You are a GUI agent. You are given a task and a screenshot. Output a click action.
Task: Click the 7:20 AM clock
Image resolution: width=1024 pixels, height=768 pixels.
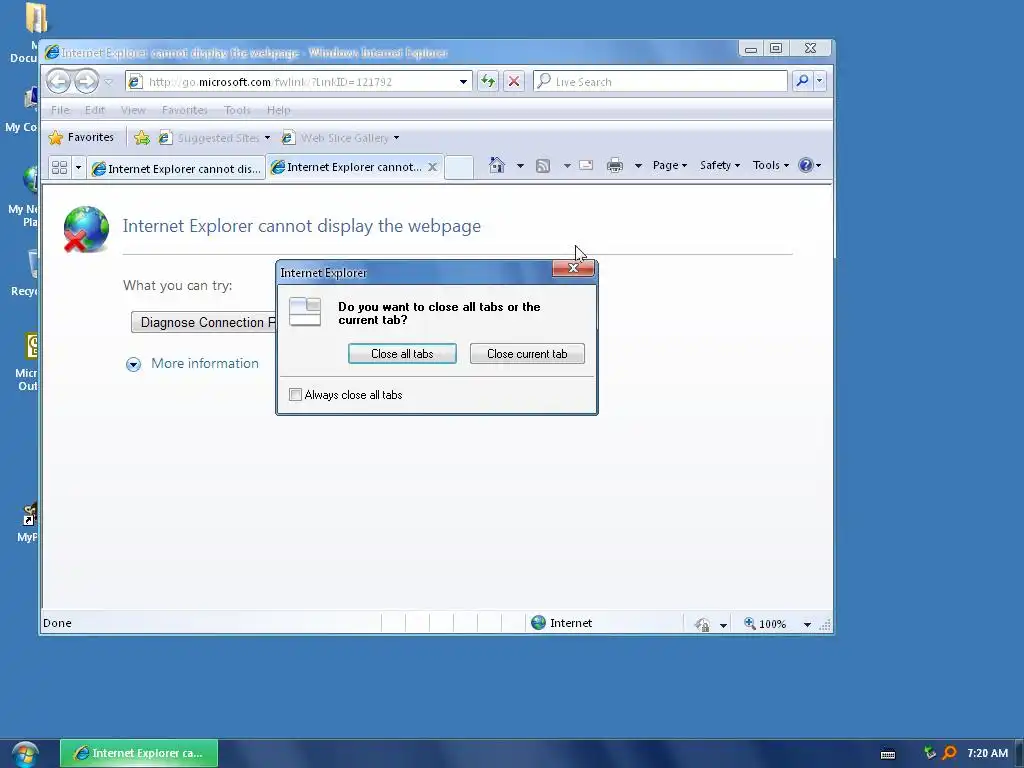click(987, 753)
